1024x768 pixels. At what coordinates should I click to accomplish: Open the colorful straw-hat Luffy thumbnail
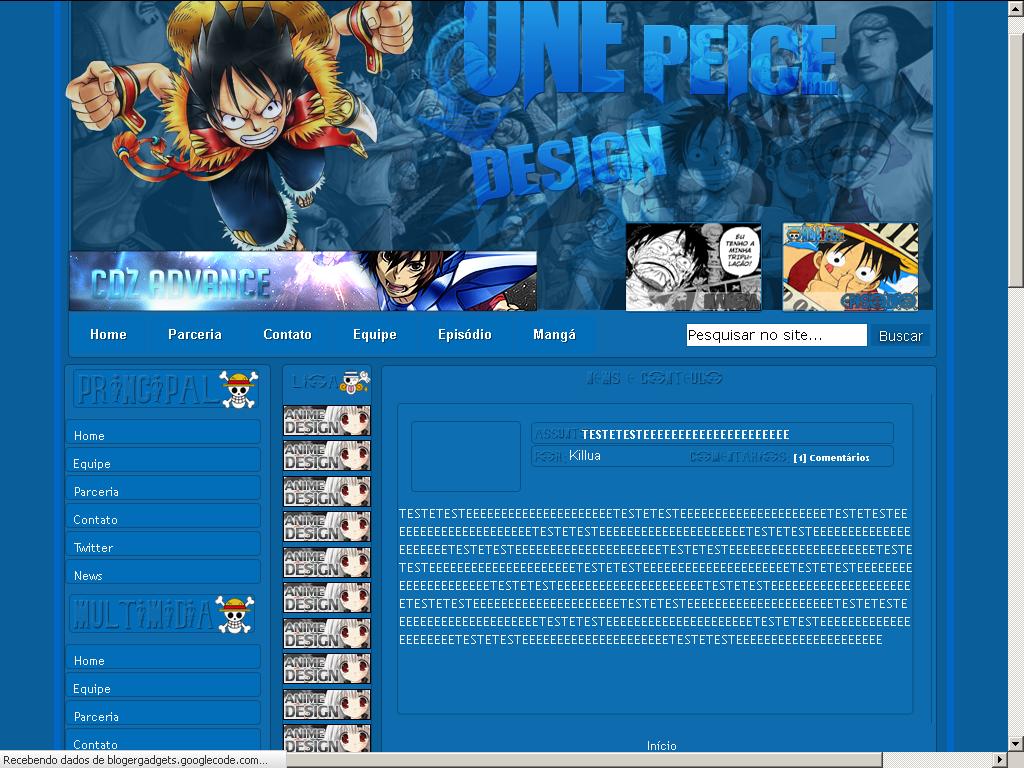click(x=850, y=267)
